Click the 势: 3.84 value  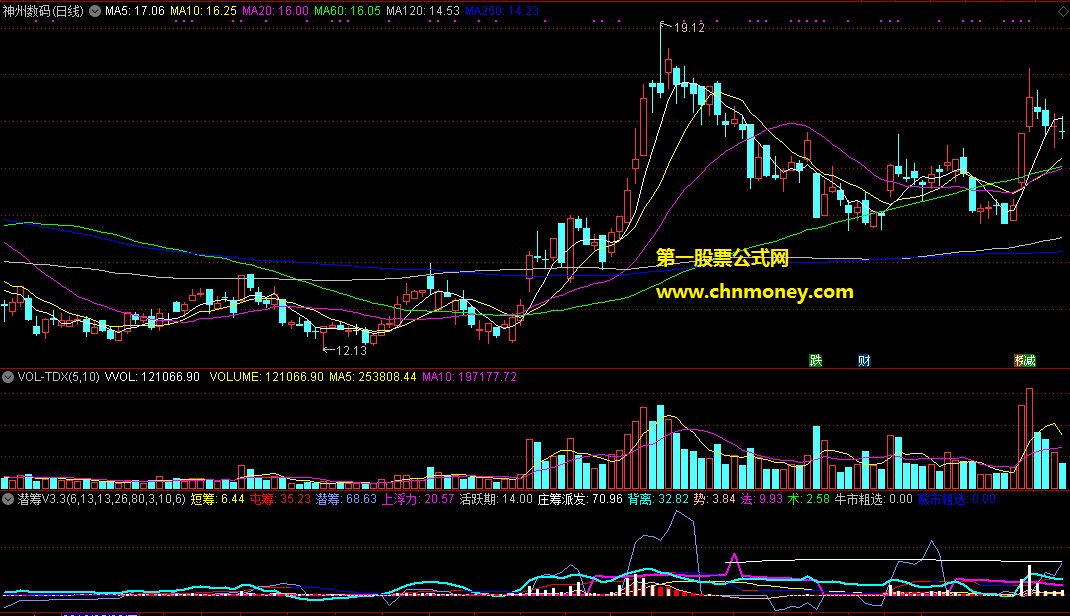[x=714, y=499]
